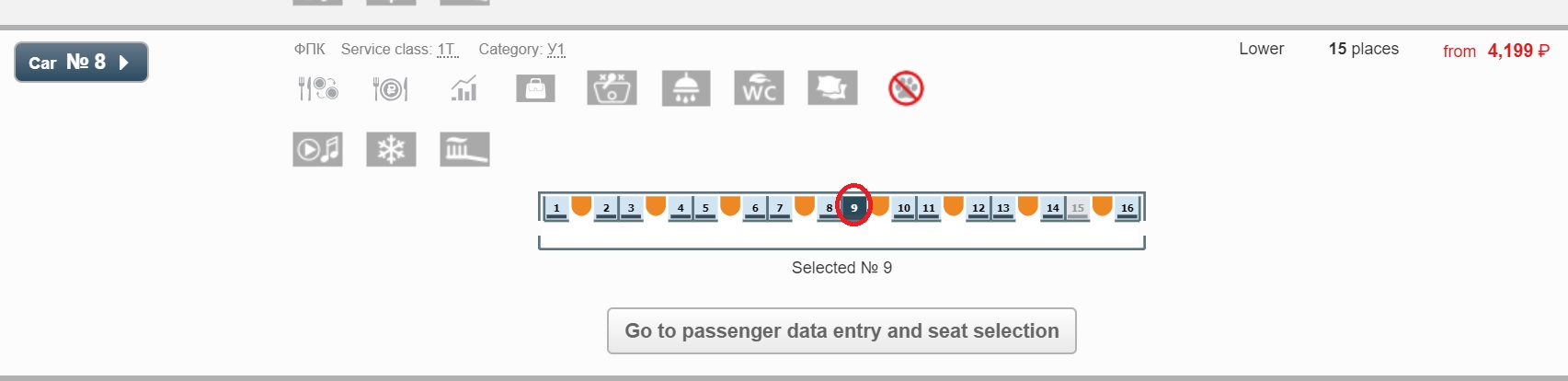Click the WC bio-toilet icon

(x=759, y=88)
